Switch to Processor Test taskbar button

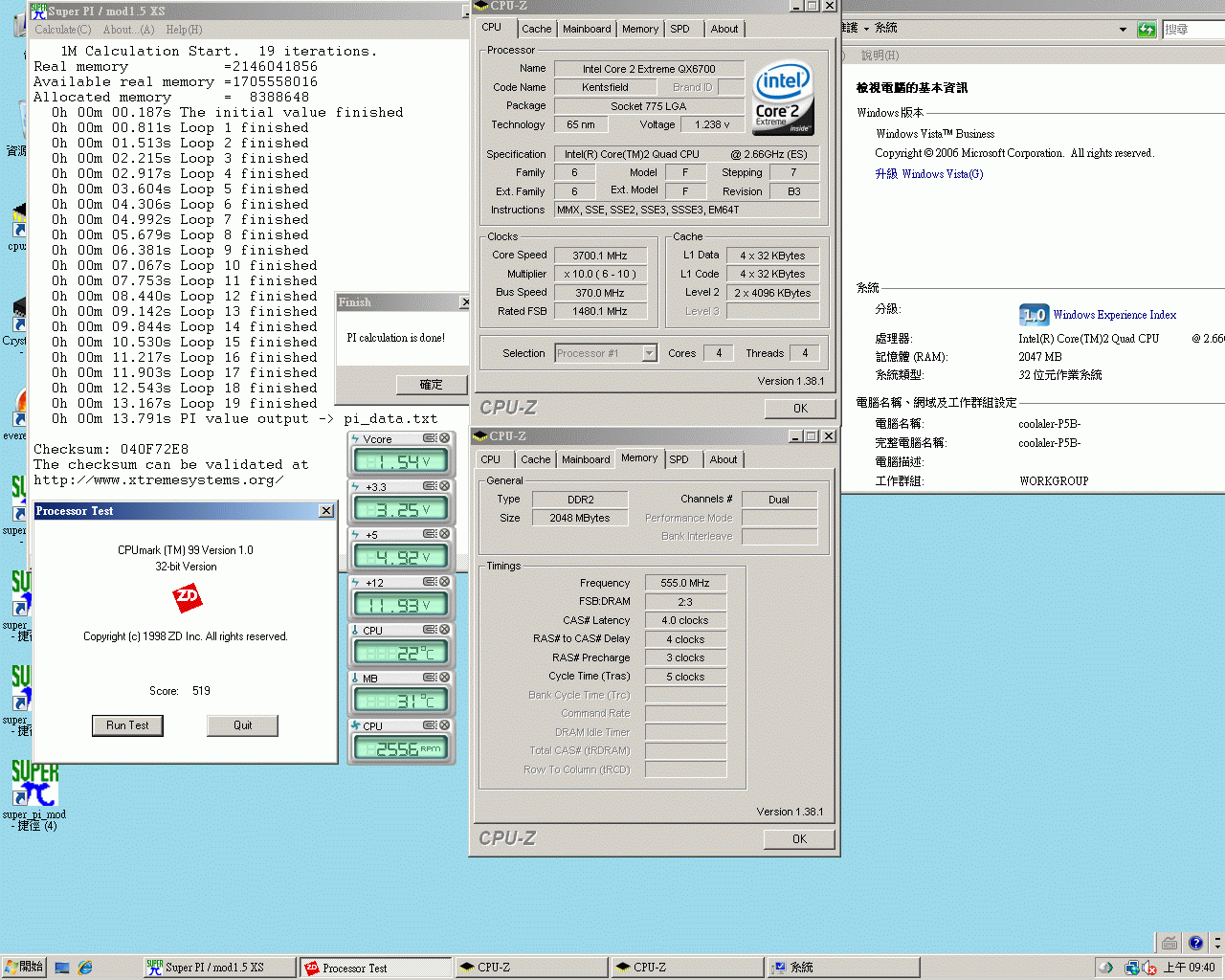[x=375, y=968]
